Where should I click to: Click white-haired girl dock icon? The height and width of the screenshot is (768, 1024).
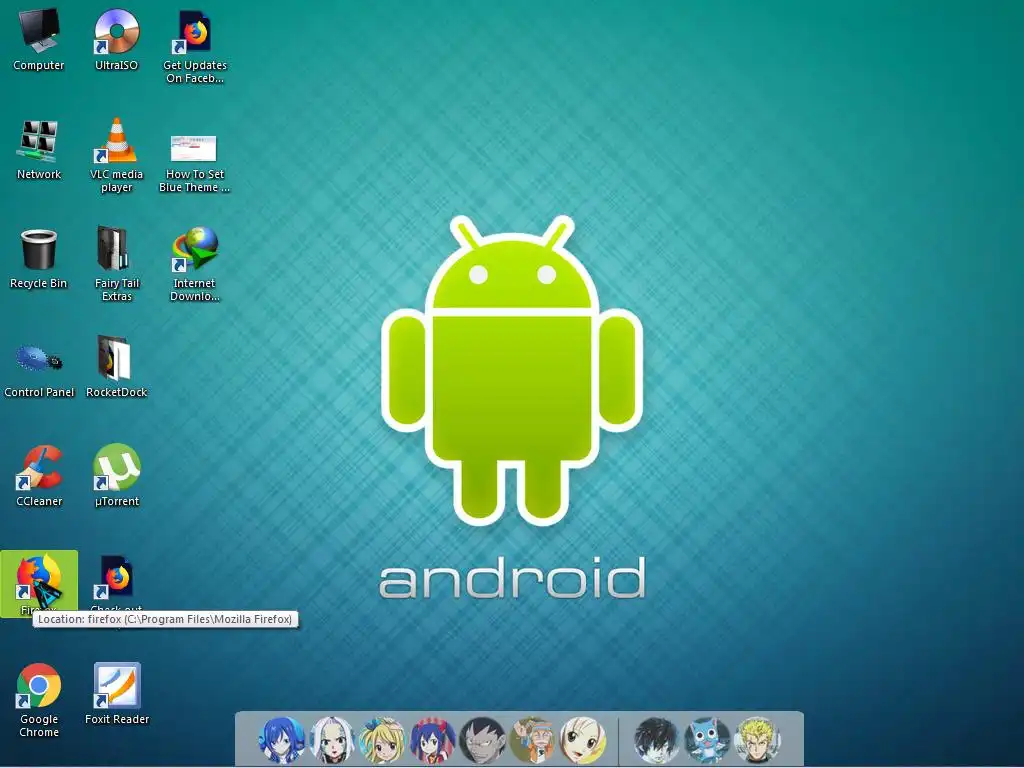tap(332, 741)
